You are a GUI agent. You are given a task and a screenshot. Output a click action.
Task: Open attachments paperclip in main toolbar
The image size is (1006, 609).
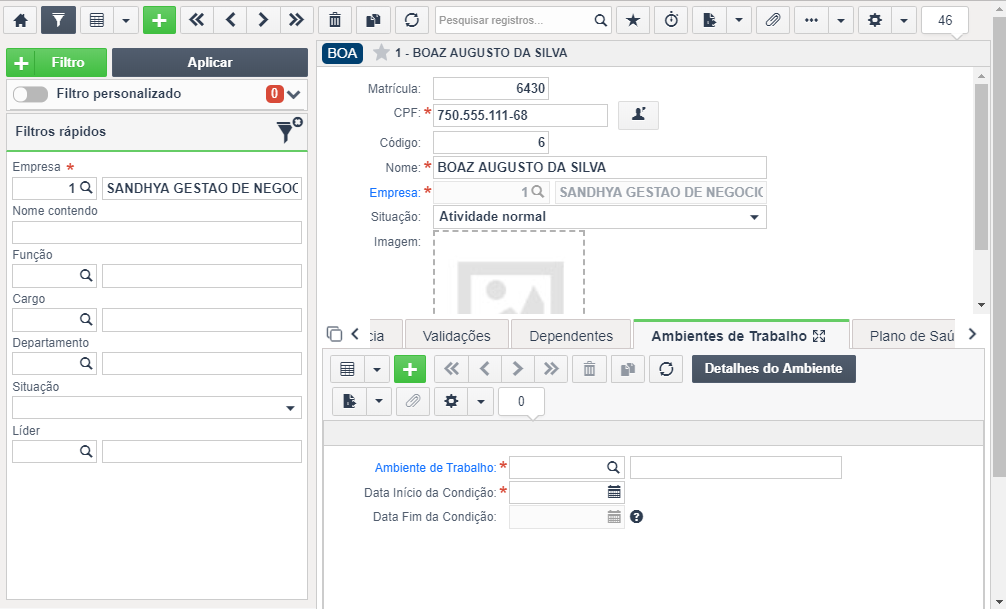click(773, 20)
